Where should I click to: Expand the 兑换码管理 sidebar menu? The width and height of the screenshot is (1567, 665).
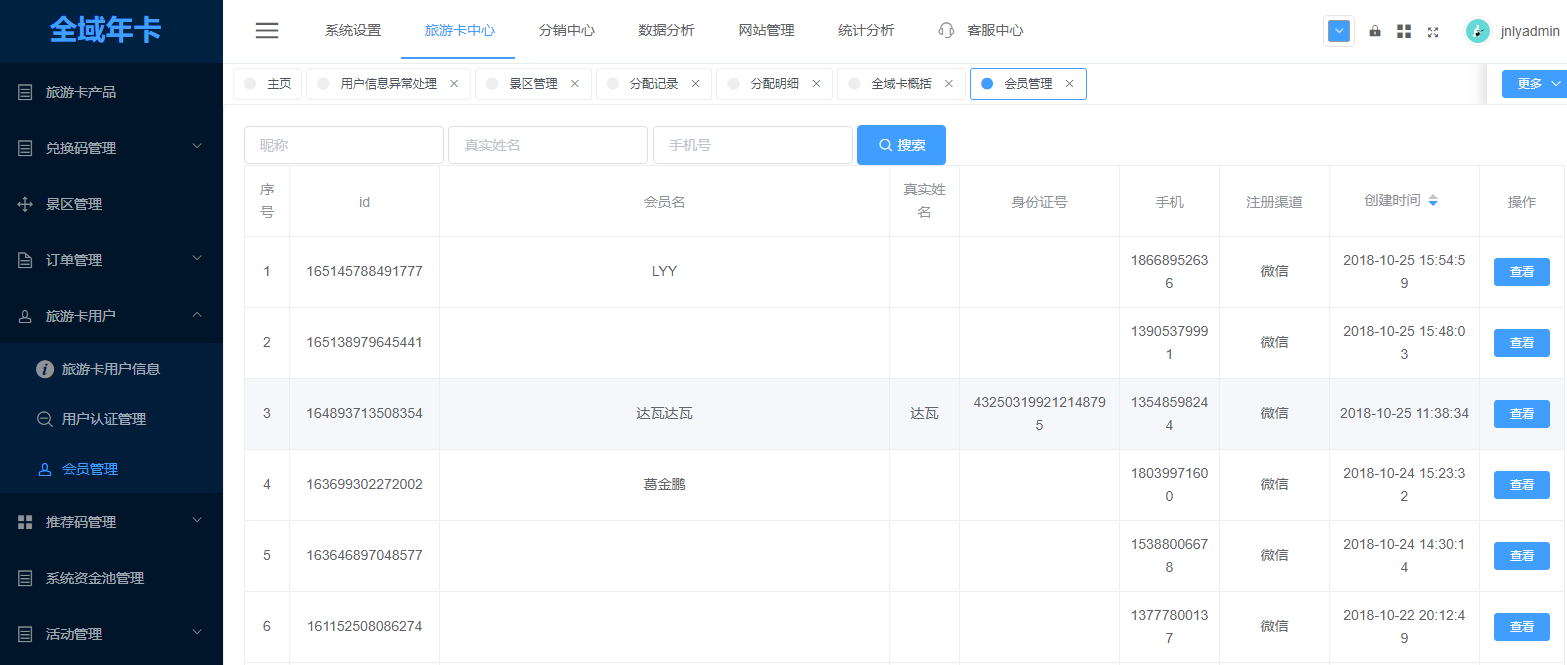point(197,147)
